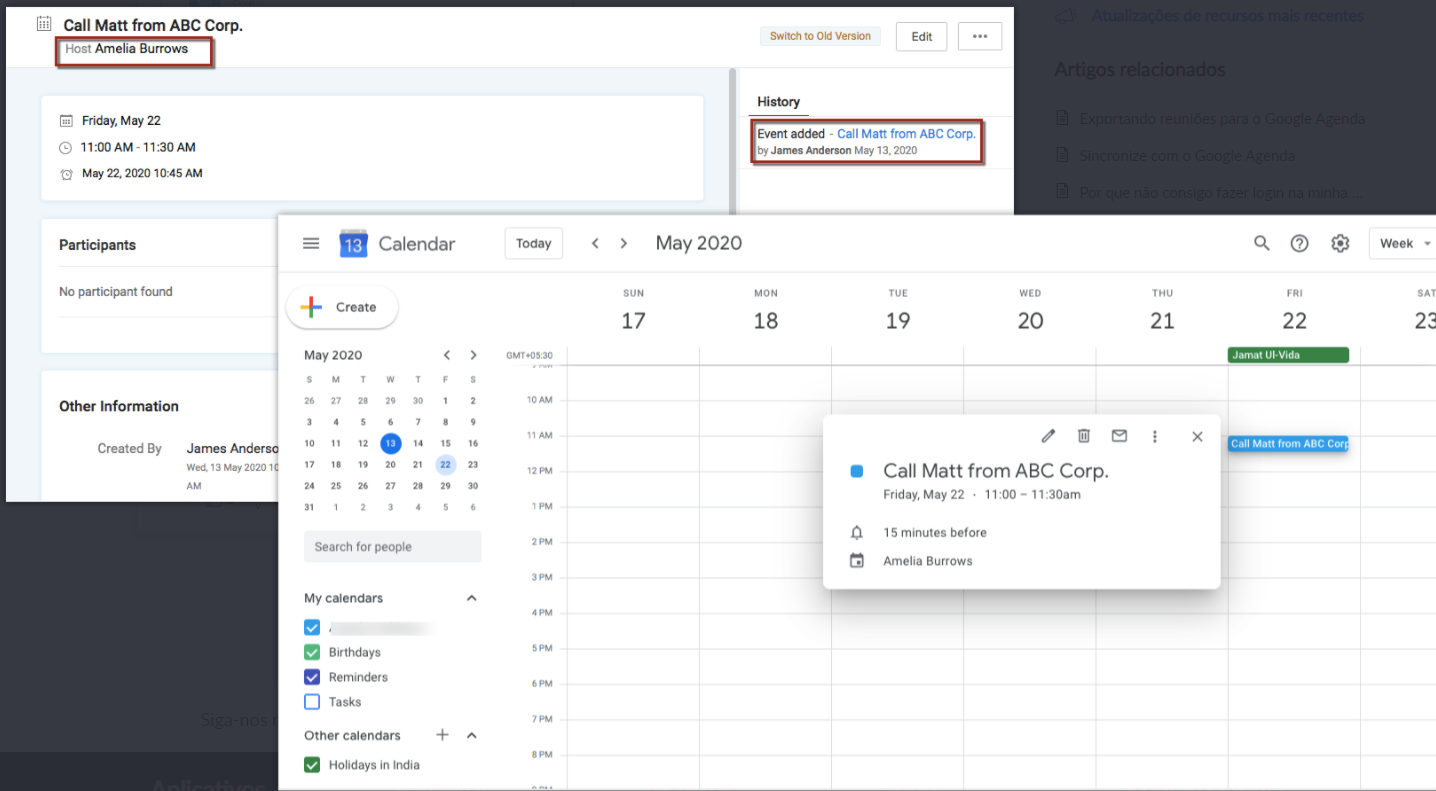1436x791 pixels.
Task: Select Call Matt event on Friday
Action: (1288, 444)
